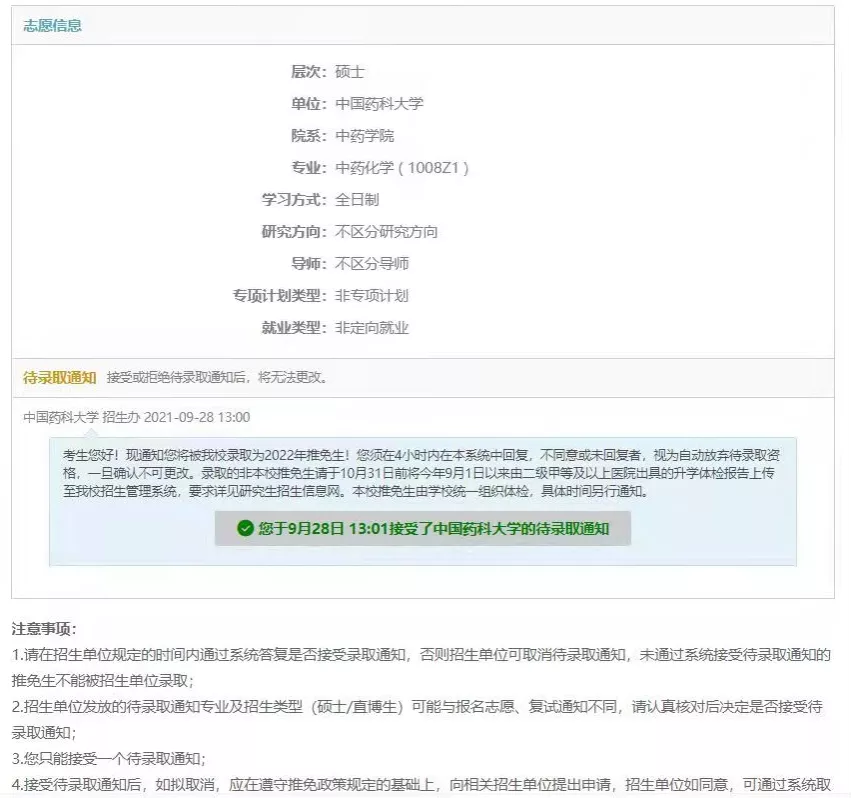The image size is (852, 798).
Task: Click the 全日制 study mode value
Action: [x=357, y=199]
